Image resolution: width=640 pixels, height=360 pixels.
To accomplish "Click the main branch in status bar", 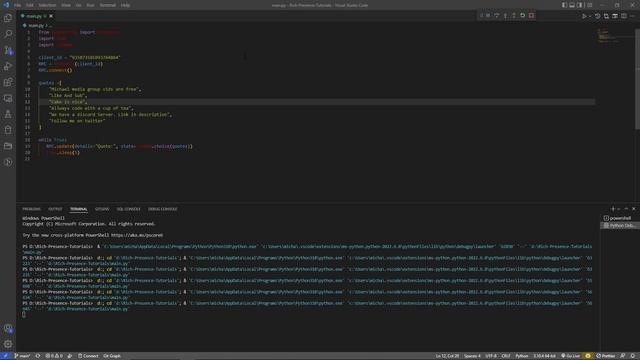I will tap(22, 356).
